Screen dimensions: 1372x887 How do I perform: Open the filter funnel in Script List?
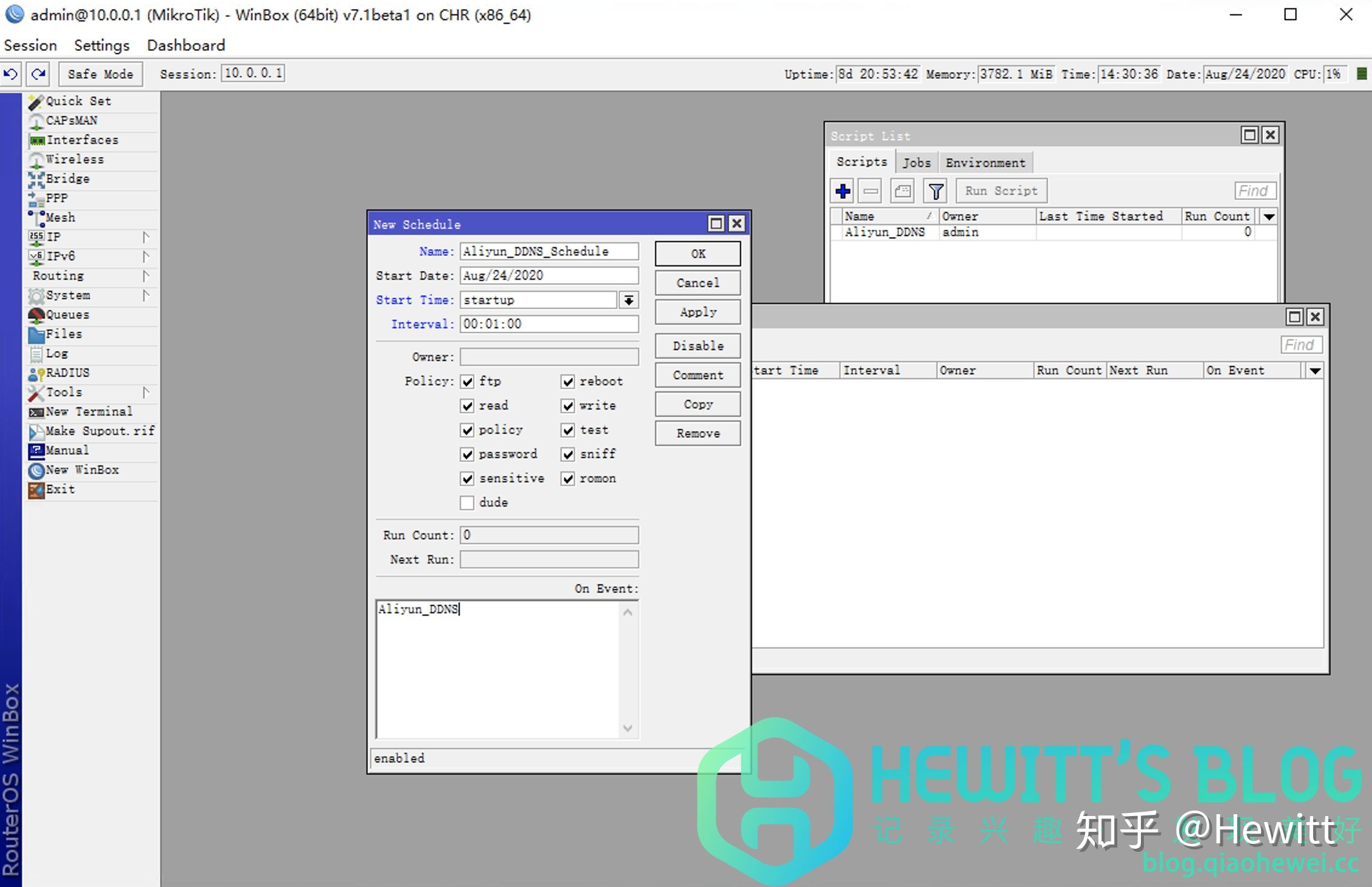(935, 191)
